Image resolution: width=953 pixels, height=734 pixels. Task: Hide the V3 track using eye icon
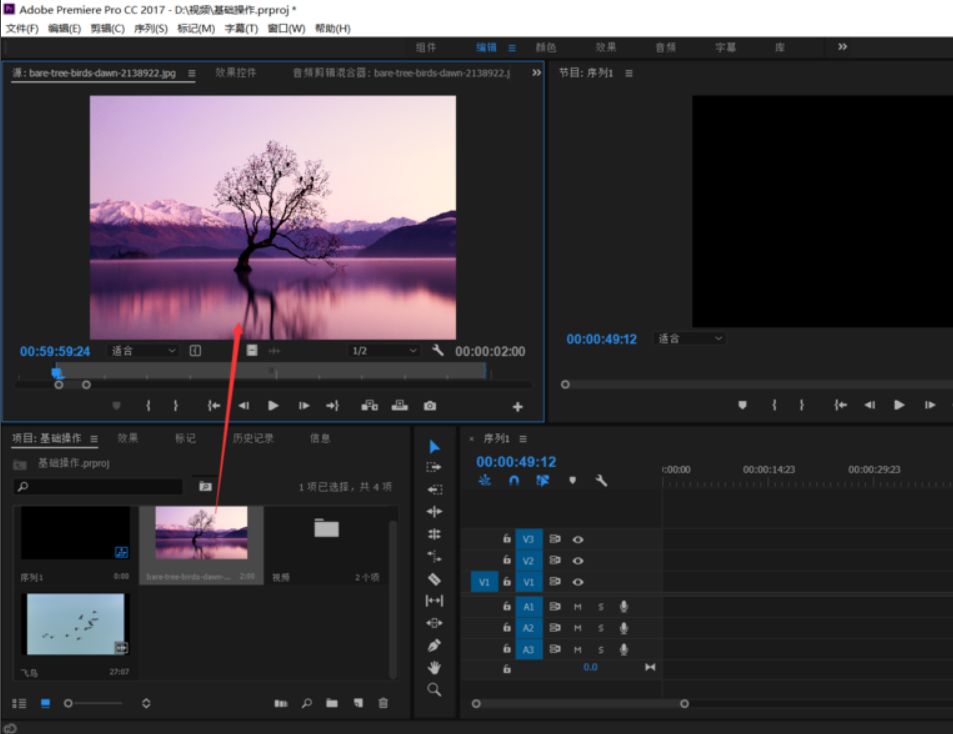tap(578, 539)
